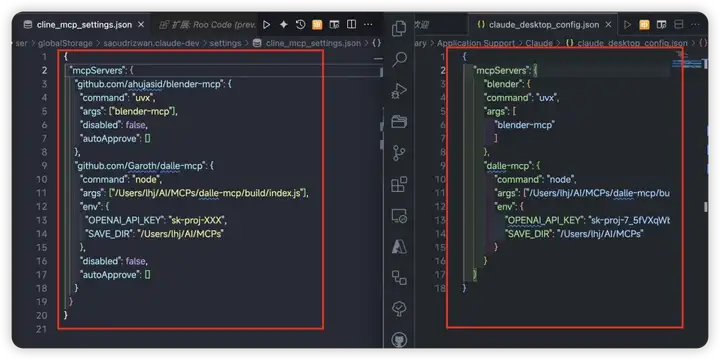Click "github.com/ahujasid/blender-mcp" key in left editor
720x360 pixels.
(149, 84)
